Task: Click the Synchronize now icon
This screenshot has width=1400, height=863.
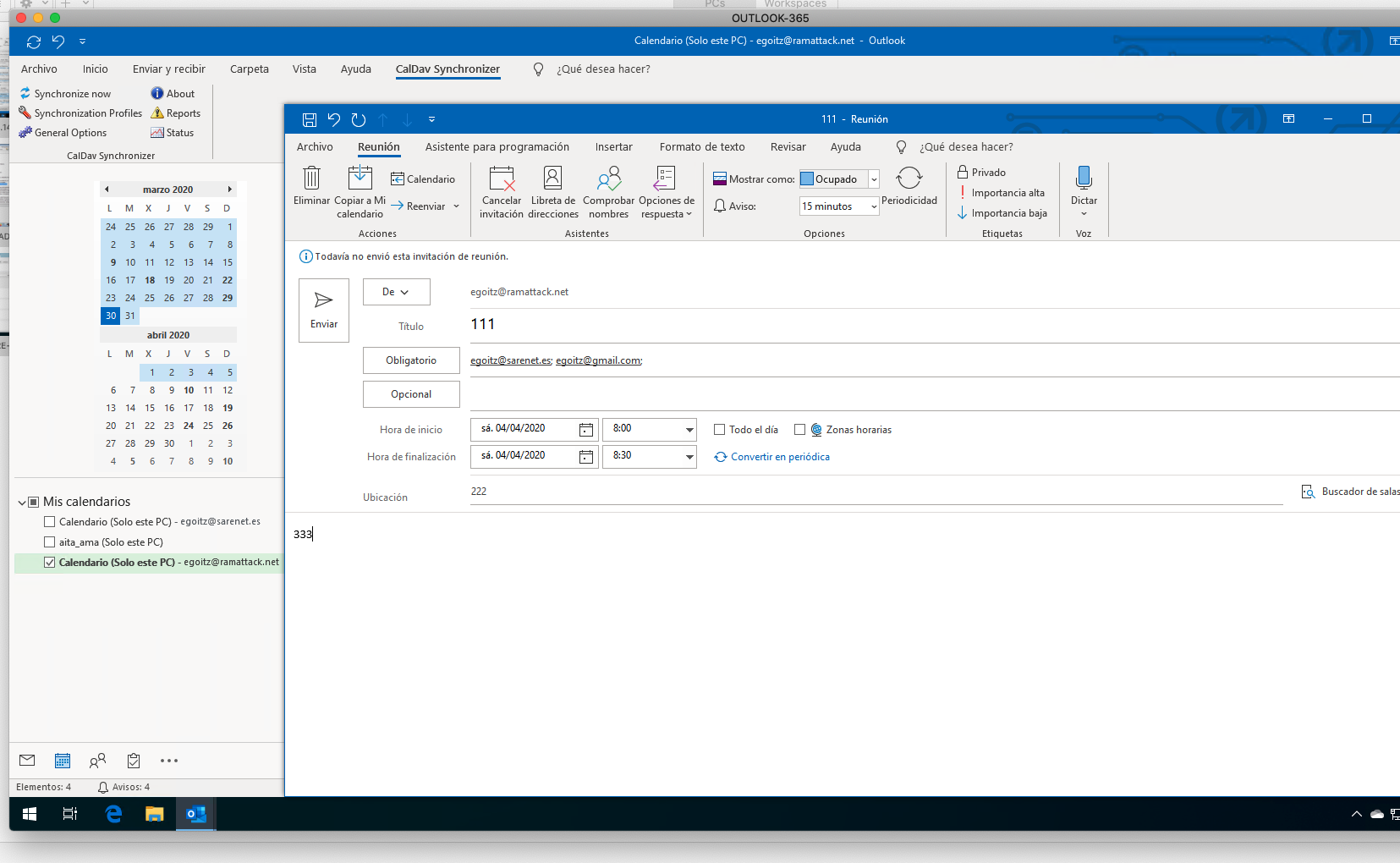Action: pos(25,93)
